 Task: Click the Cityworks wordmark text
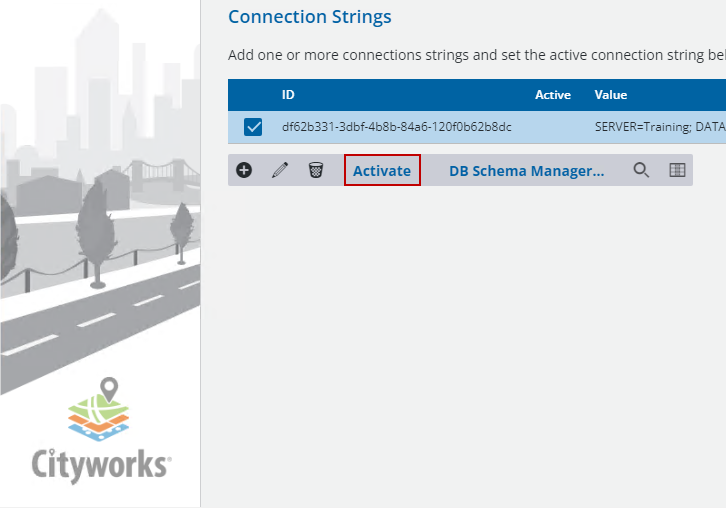[x=100, y=465]
